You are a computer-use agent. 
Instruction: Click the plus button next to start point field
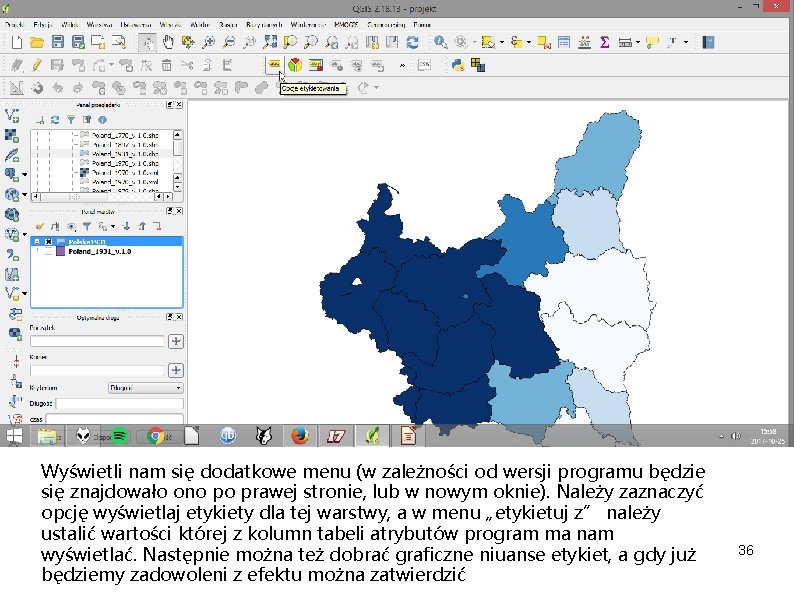[x=176, y=341]
